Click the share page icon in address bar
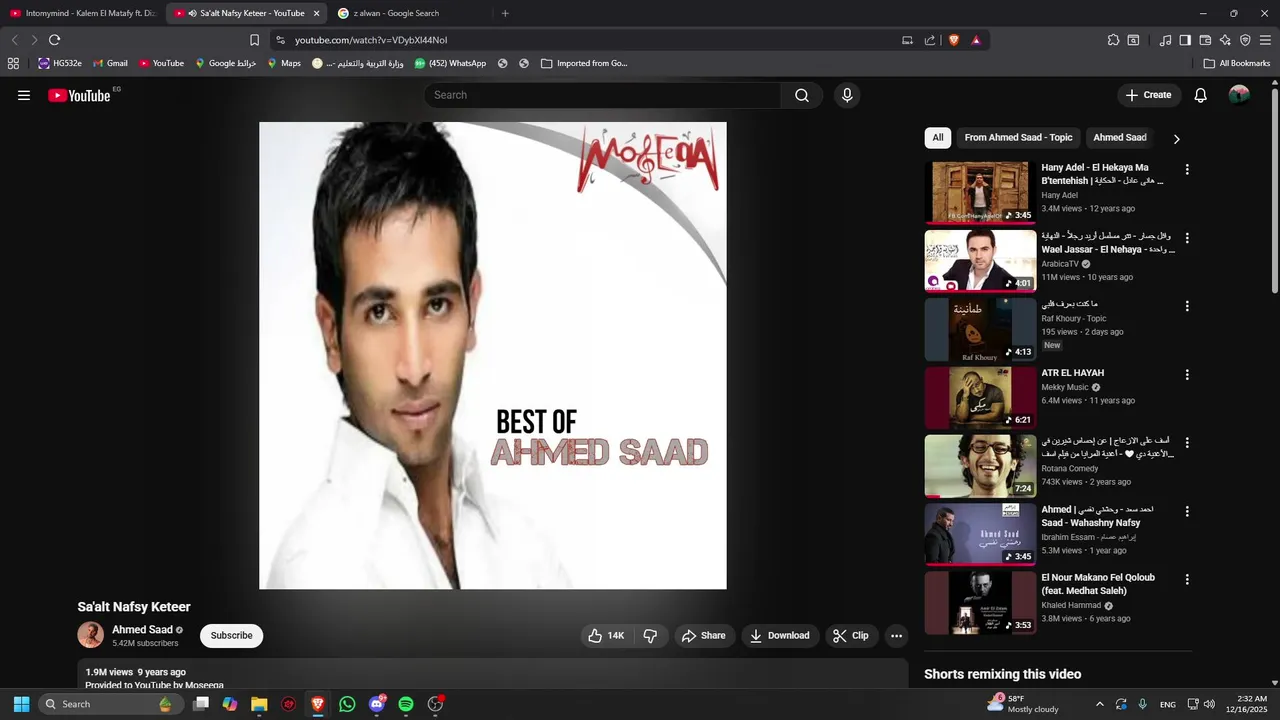The height and width of the screenshot is (720, 1280). 930,40
